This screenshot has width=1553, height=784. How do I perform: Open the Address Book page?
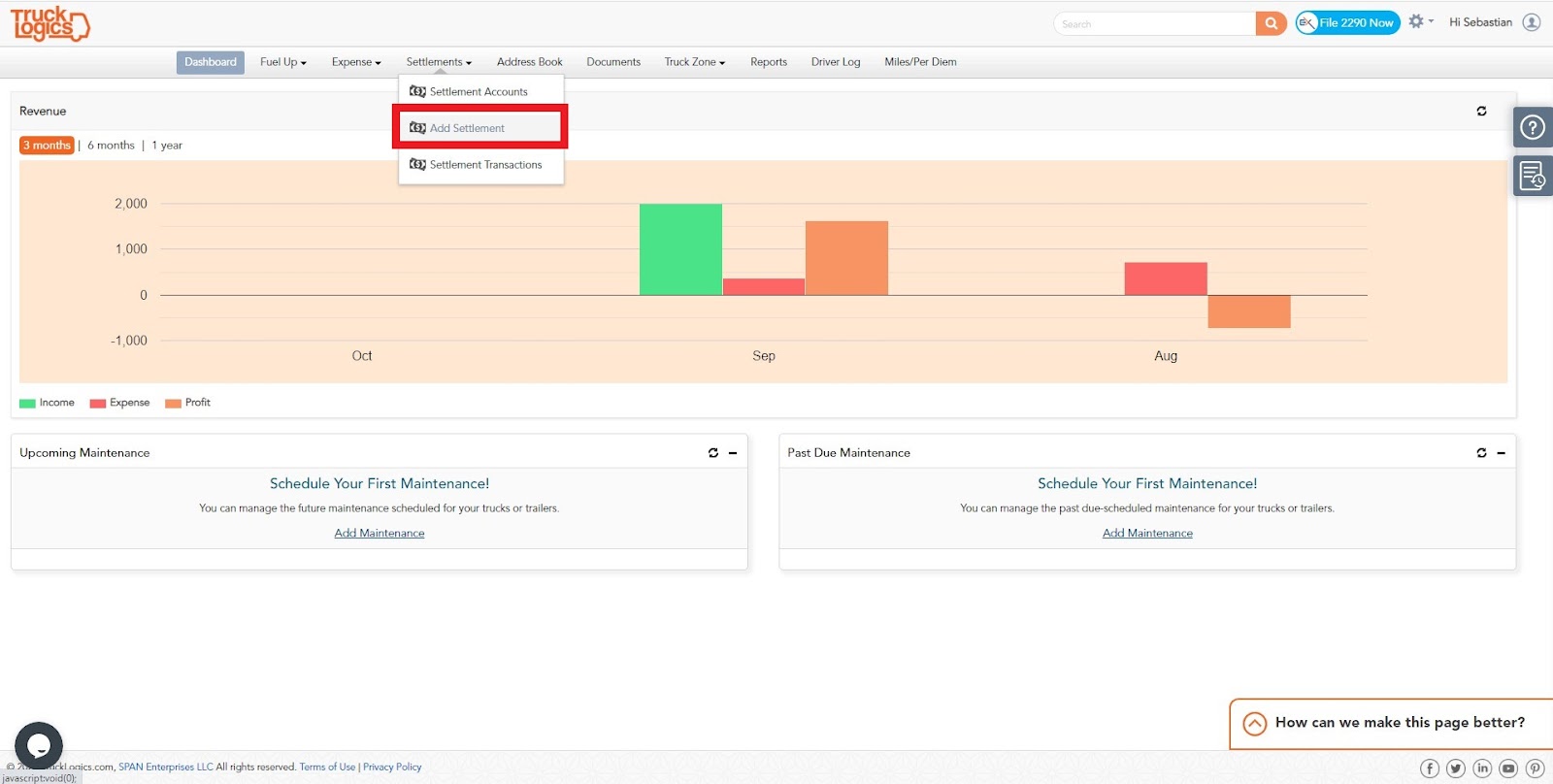click(529, 62)
